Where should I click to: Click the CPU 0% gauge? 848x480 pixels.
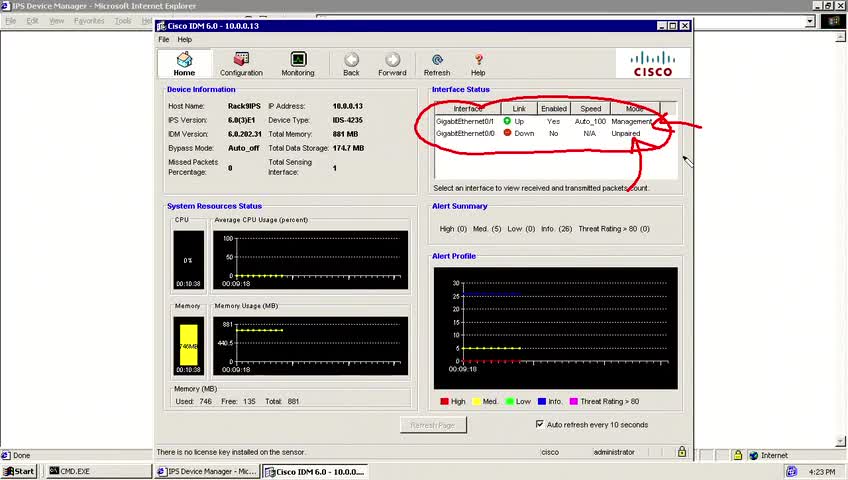pyautogui.click(x=188, y=260)
